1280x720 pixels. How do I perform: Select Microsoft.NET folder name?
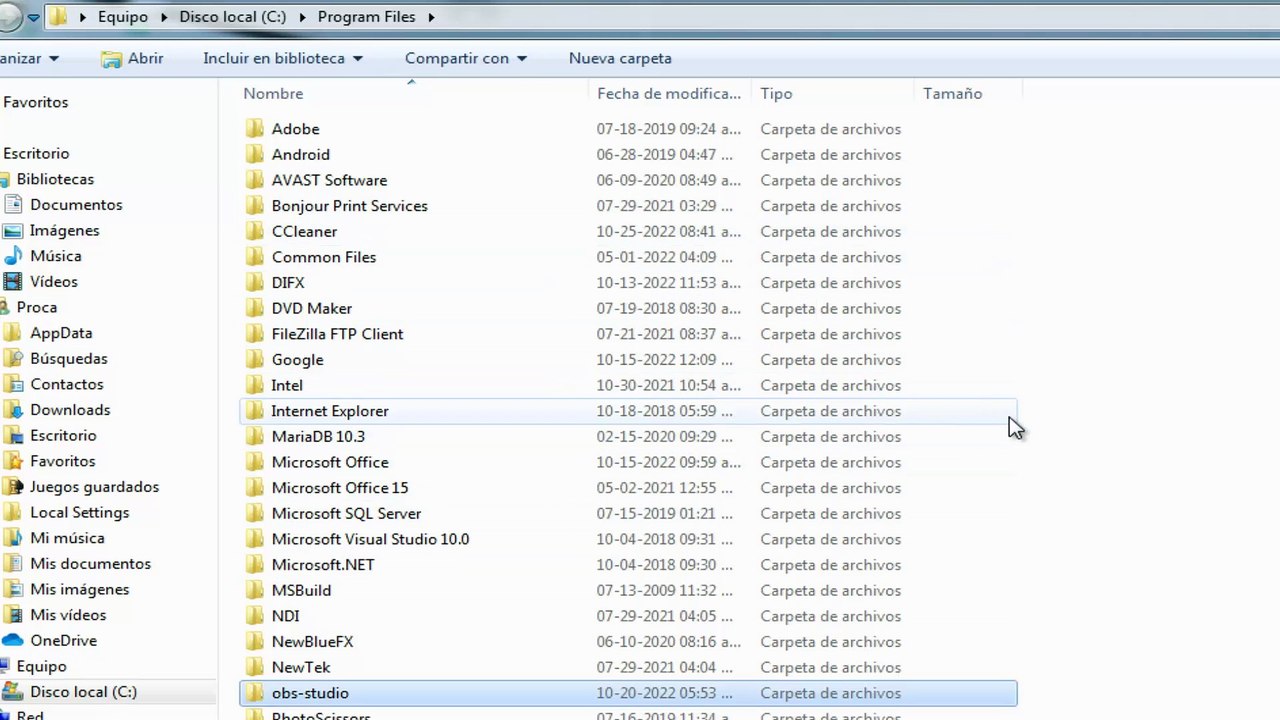323,565
